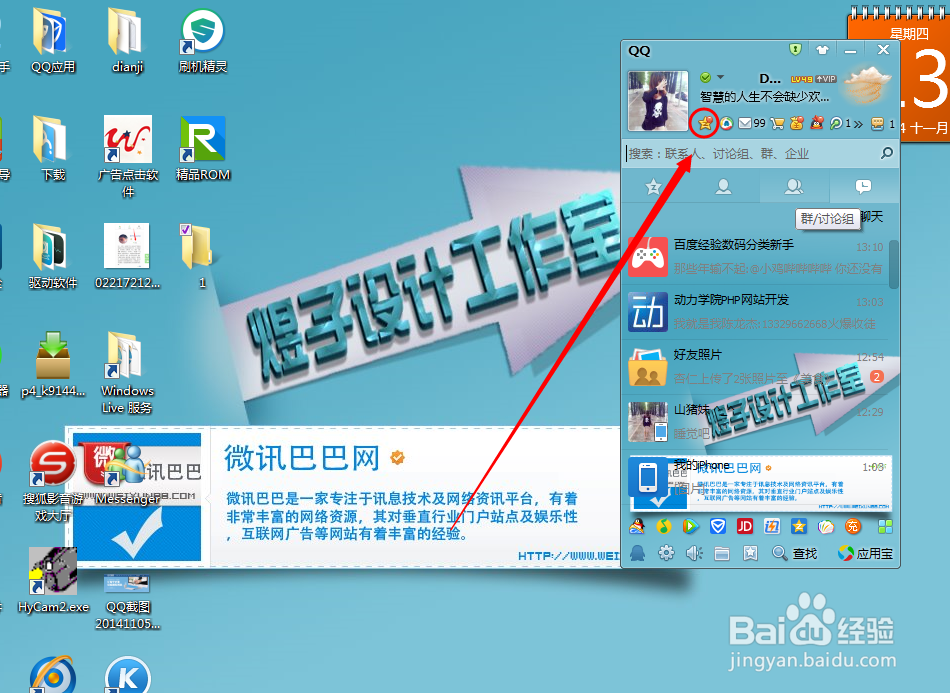Focus the QQ search contacts field
Image resolution: width=950 pixels, height=693 pixels.
tap(751, 153)
